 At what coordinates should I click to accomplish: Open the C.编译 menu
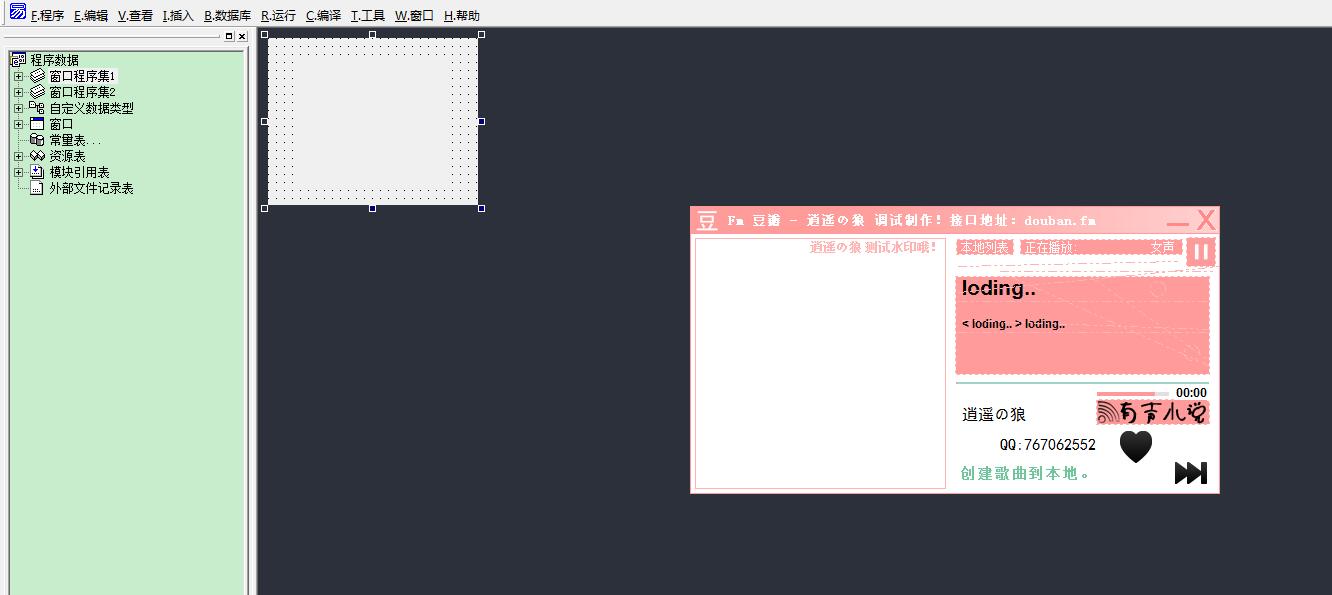coord(323,16)
